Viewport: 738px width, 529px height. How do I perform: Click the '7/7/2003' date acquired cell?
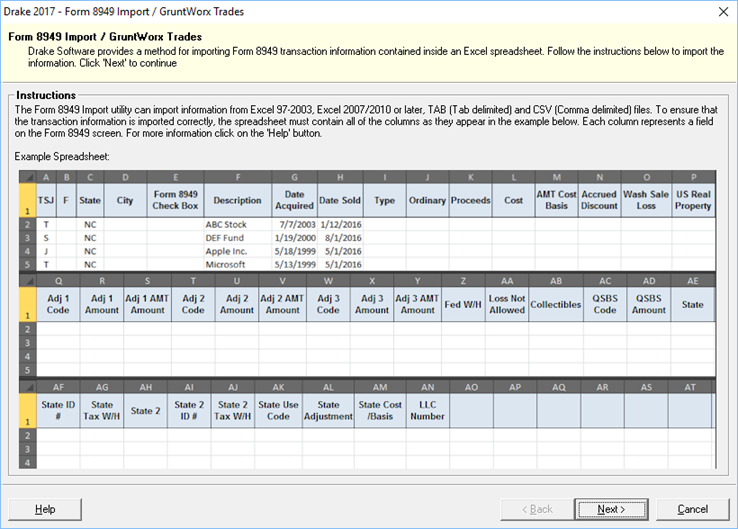point(295,224)
